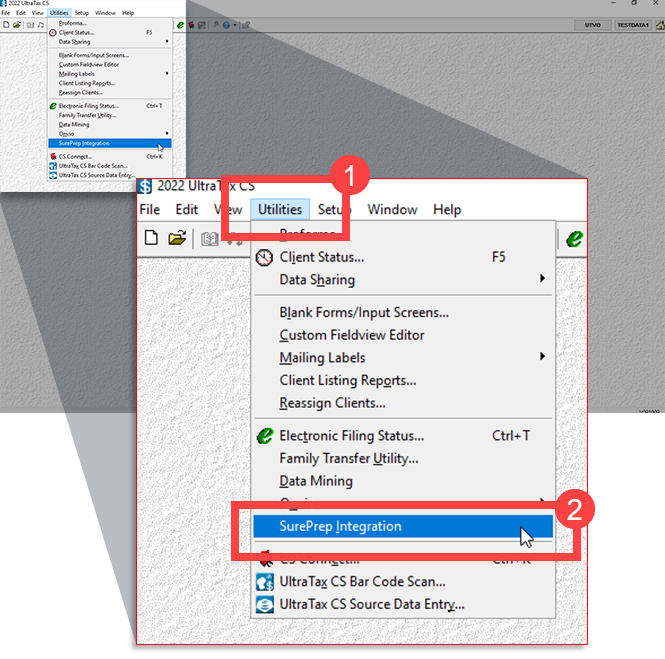
Task: Open the File menu in the enlarged view
Action: coord(150,209)
